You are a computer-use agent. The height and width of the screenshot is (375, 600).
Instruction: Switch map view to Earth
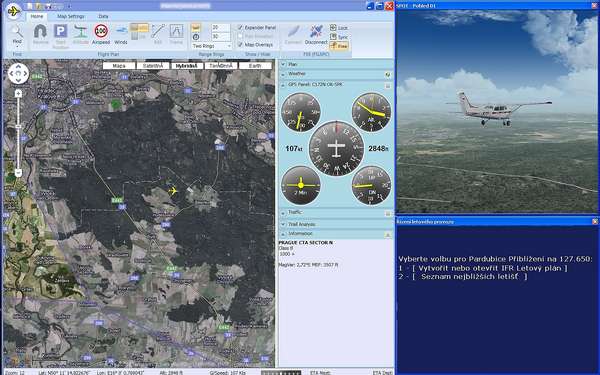click(x=255, y=66)
